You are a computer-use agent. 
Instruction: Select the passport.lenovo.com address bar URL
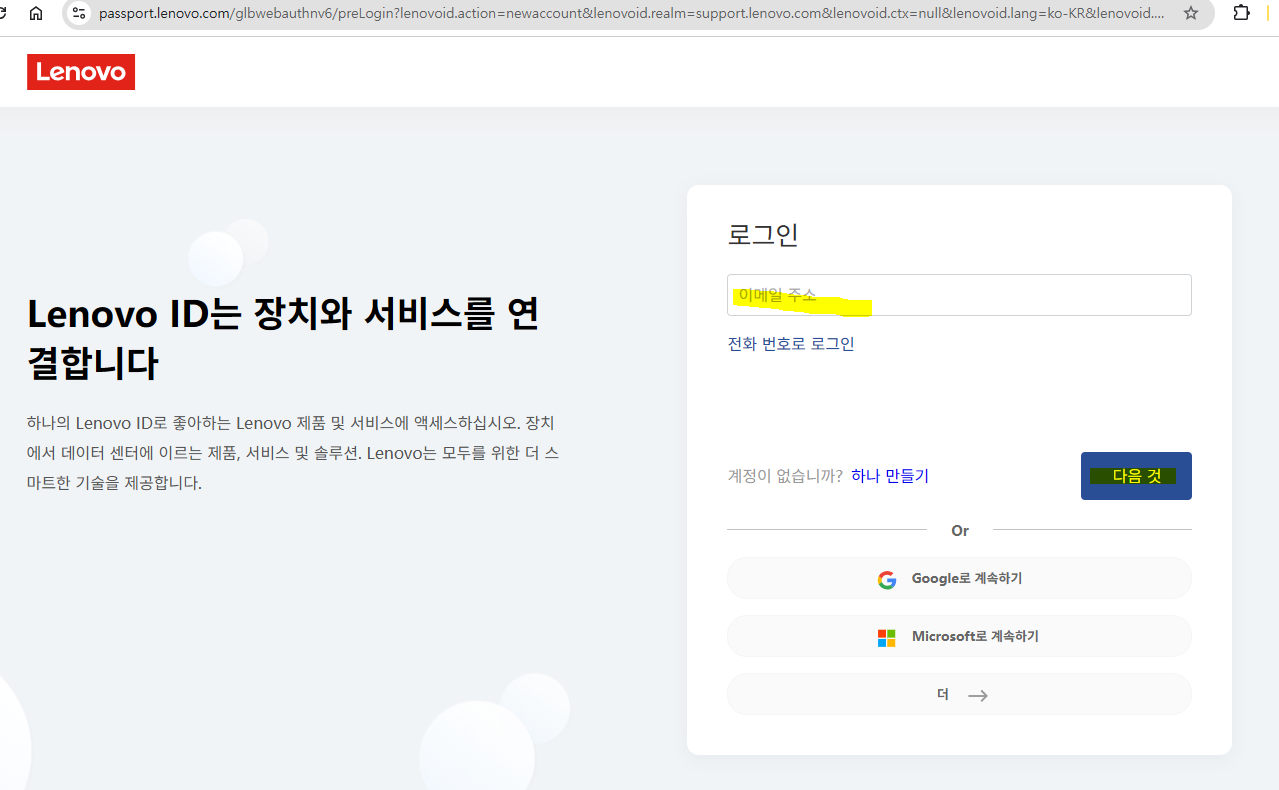(x=630, y=13)
